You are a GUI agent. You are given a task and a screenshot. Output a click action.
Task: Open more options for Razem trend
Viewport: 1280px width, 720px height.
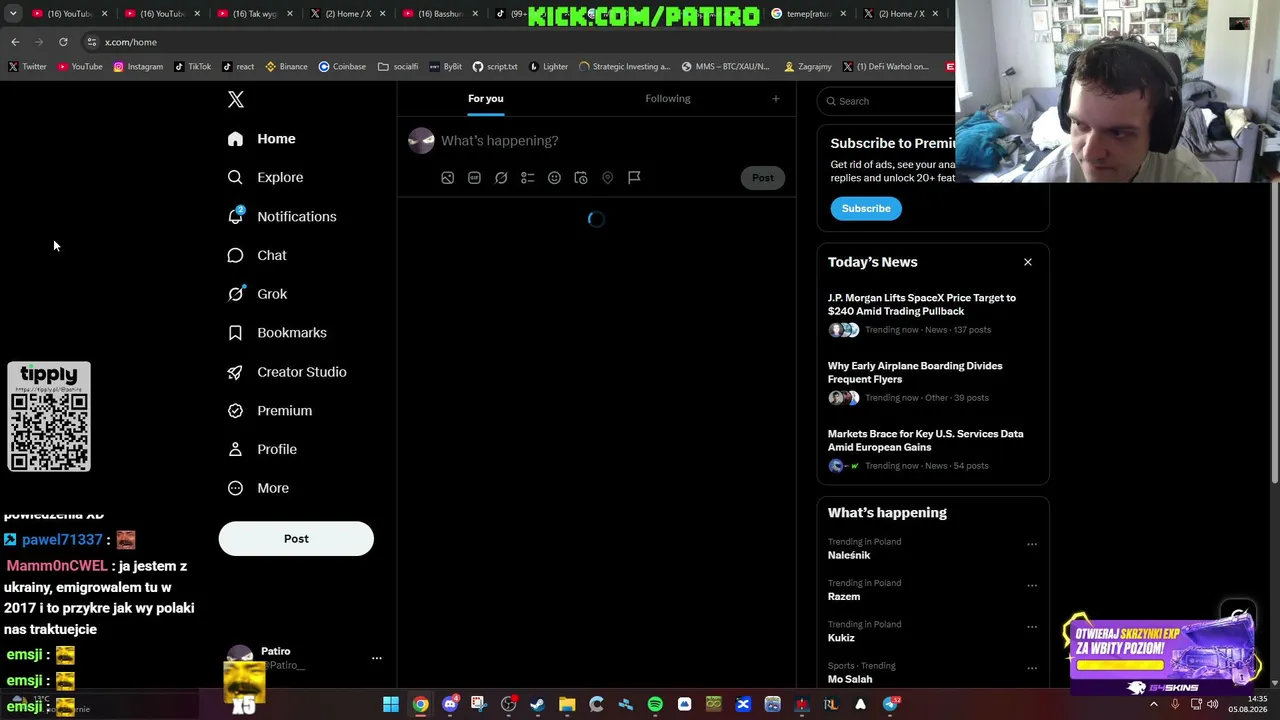(1032, 586)
